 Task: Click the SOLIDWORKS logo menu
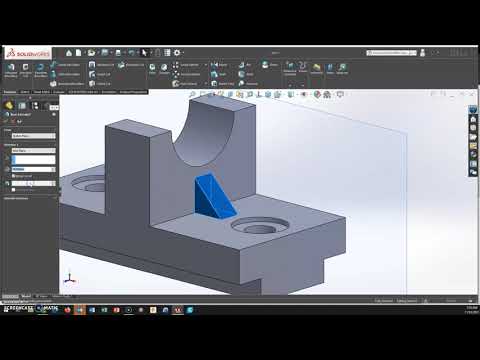click(28, 53)
